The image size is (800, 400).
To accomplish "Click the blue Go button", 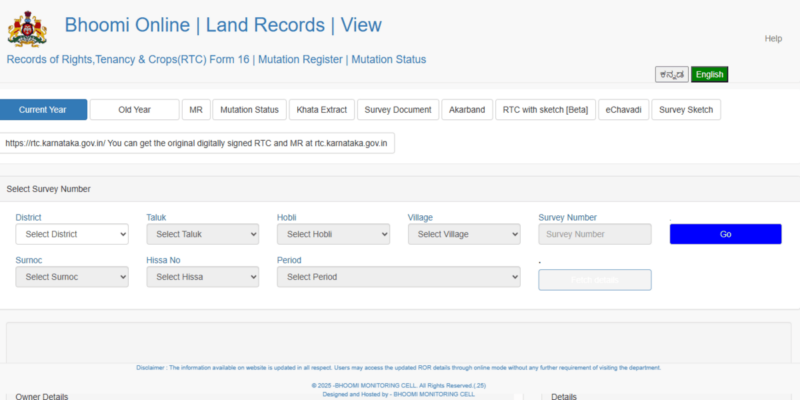I will (726, 234).
